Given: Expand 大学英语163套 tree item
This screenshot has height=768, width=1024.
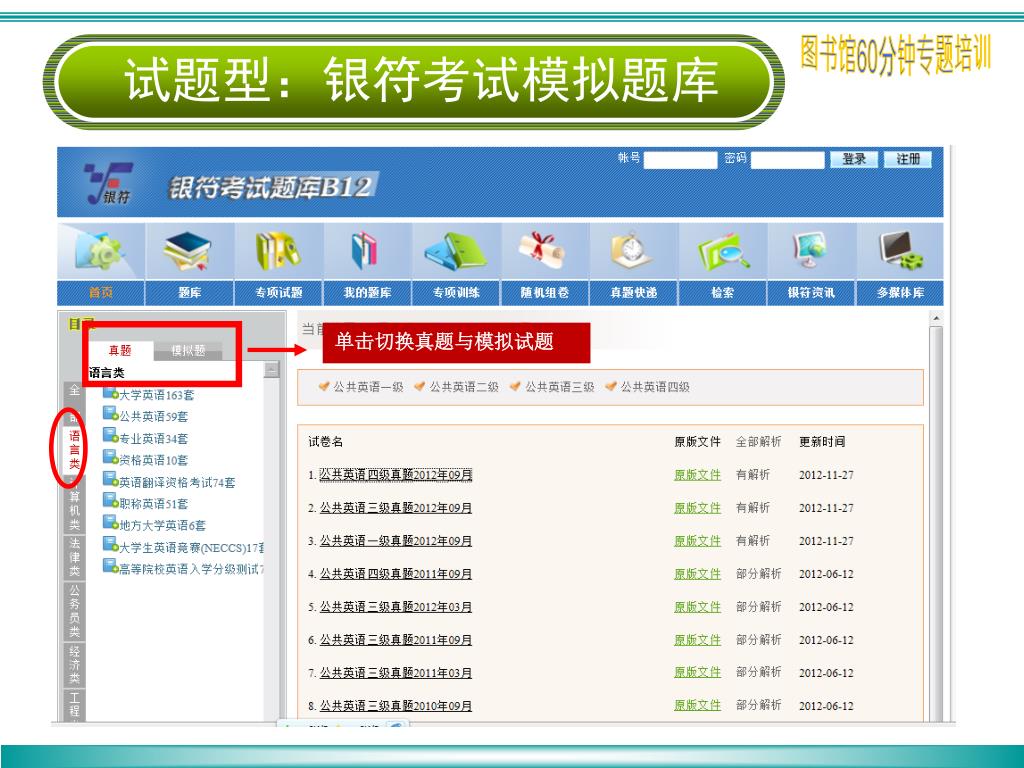Looking at the screenshot, I should 156,395.
